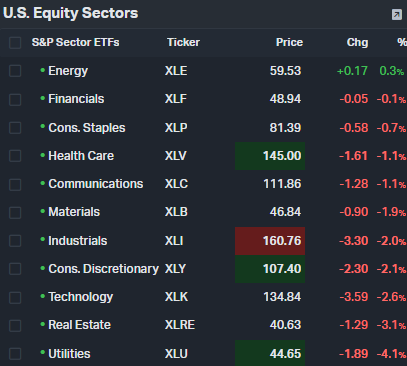Screen dimensions: 407x366
Task: Click the highlighted Health Care price 145.00
Action: pos(270,156)
